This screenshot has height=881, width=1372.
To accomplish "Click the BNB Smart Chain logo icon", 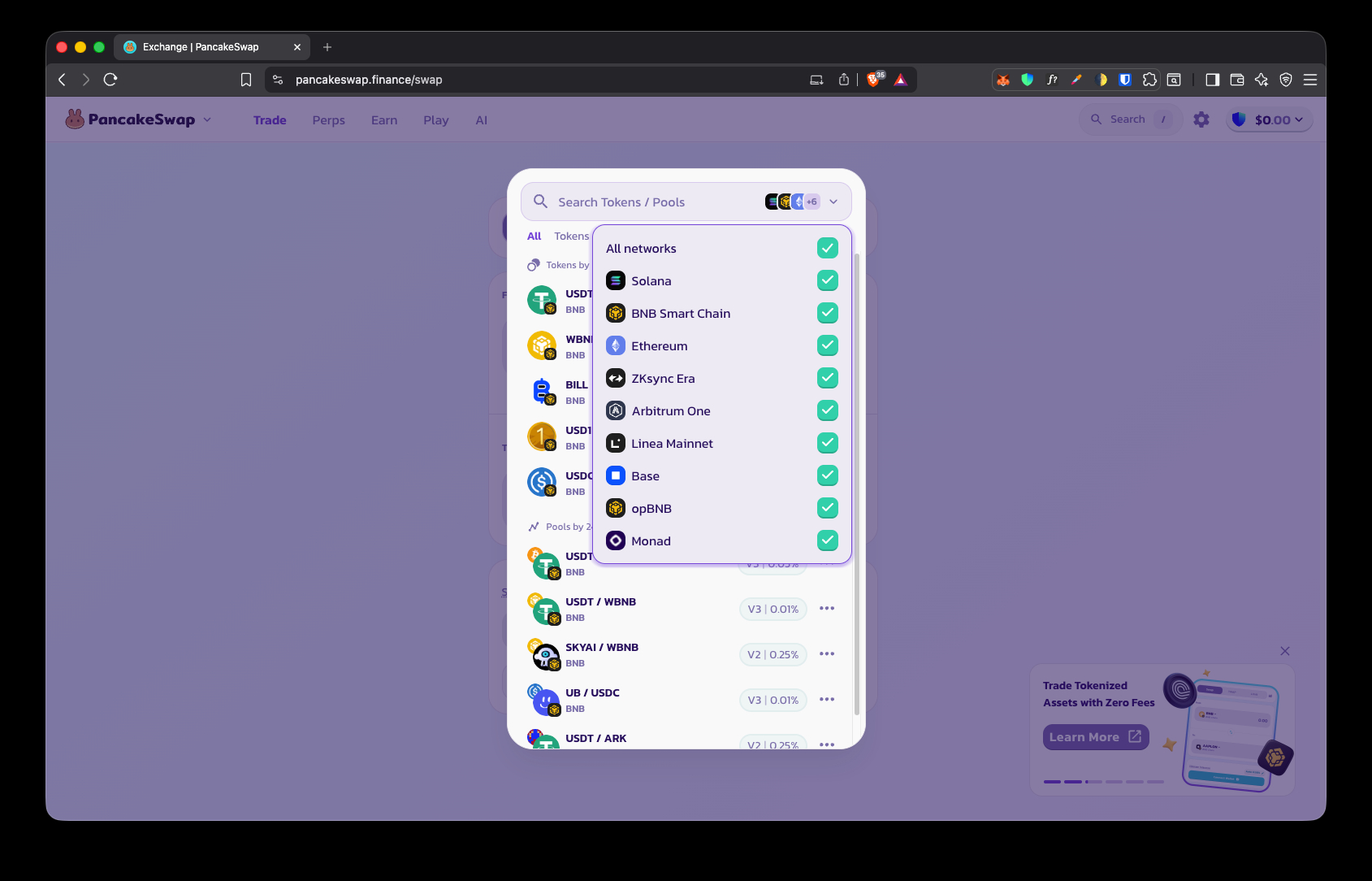I will 616,313.
